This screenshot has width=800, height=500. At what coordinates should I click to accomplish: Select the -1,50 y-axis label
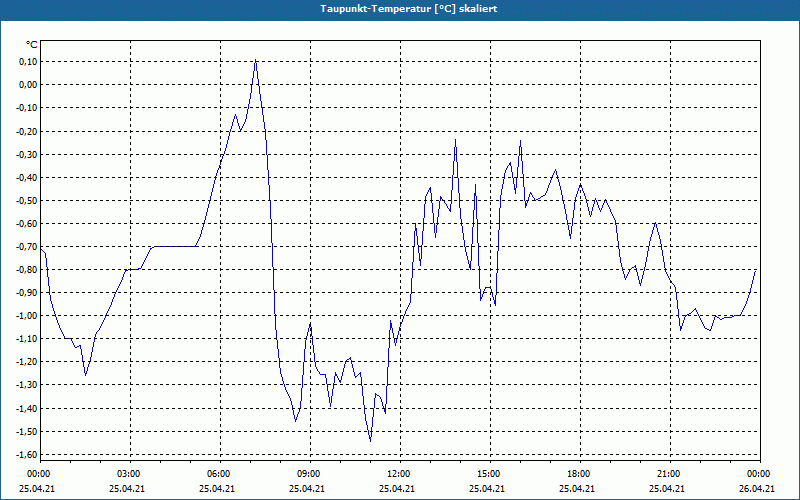pyautogui.click(x=26, y=432)
